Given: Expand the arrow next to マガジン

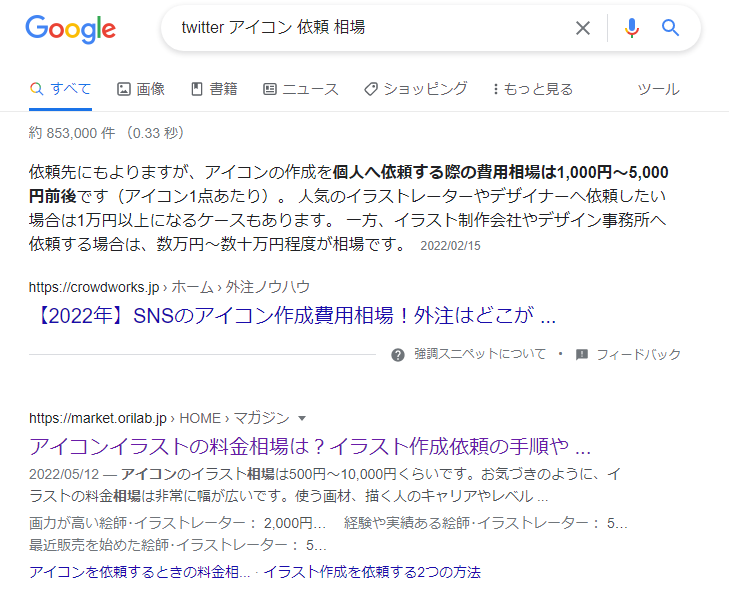Looking at the screenshot, I should pyautogui.click(x=302, y=418).
